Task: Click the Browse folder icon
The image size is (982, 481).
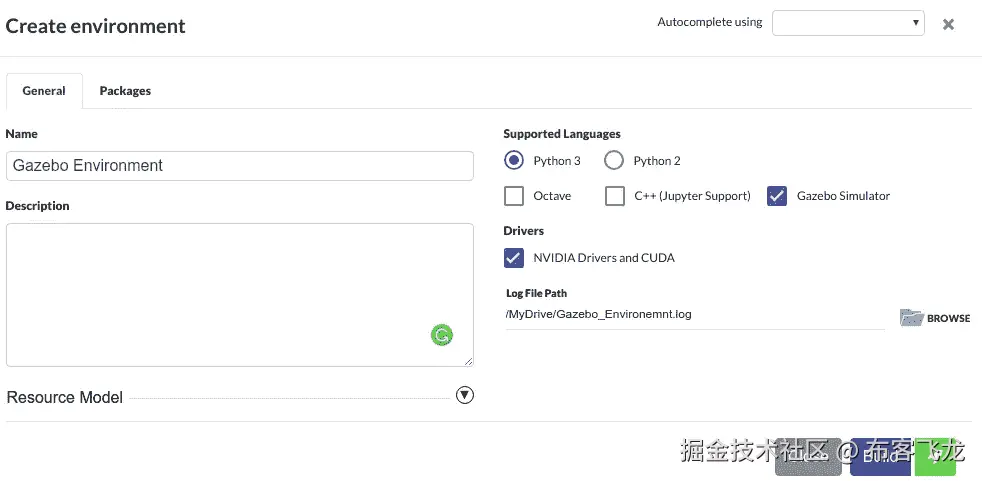Action: click(911, 318)
